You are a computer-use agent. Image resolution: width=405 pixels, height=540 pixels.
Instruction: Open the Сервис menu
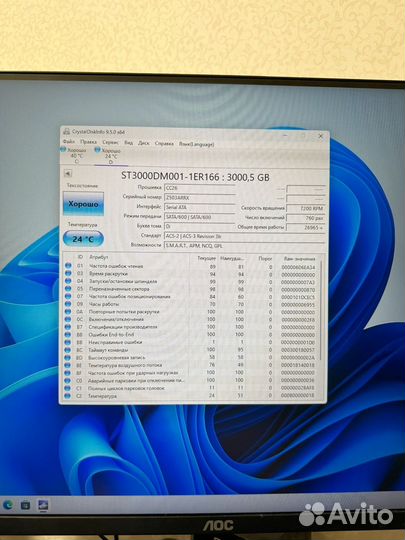coord(111,143)
